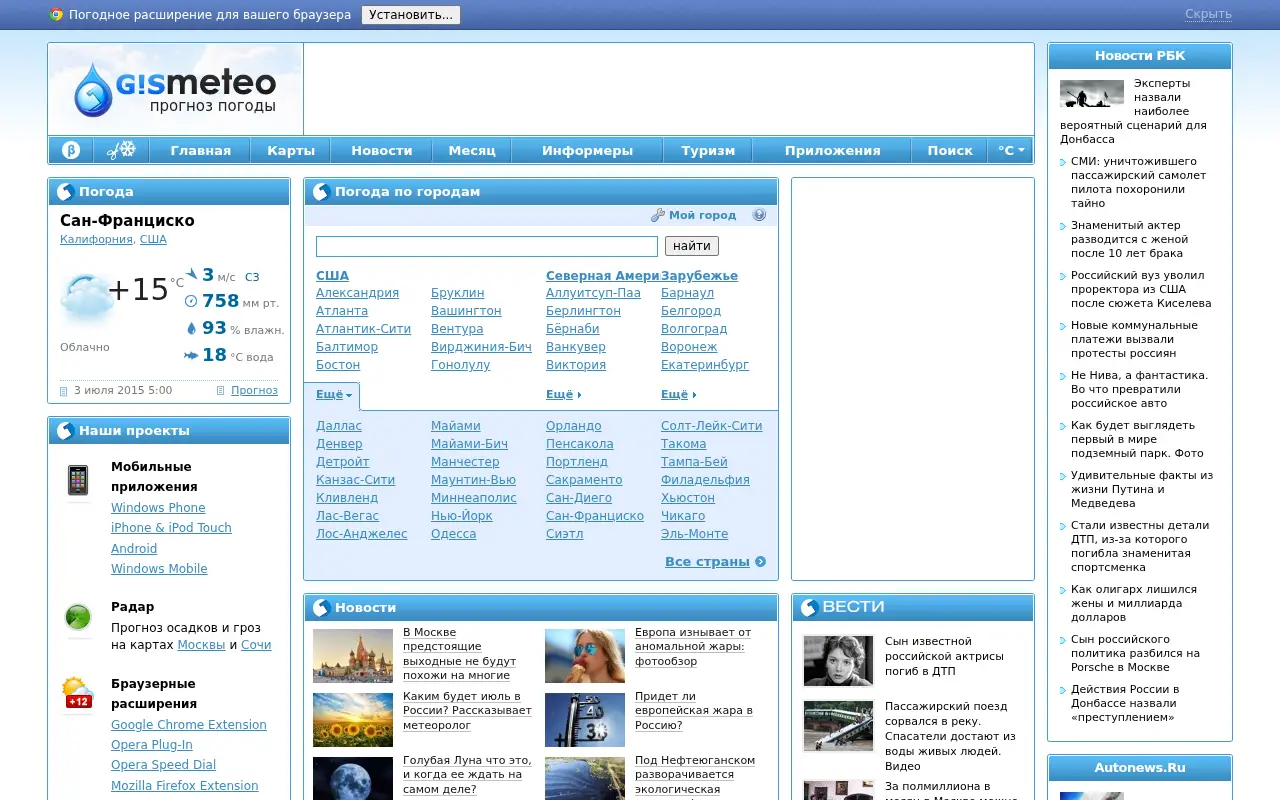
Task: Click the document icon beside Прогноз
Action: pos(221,391)
